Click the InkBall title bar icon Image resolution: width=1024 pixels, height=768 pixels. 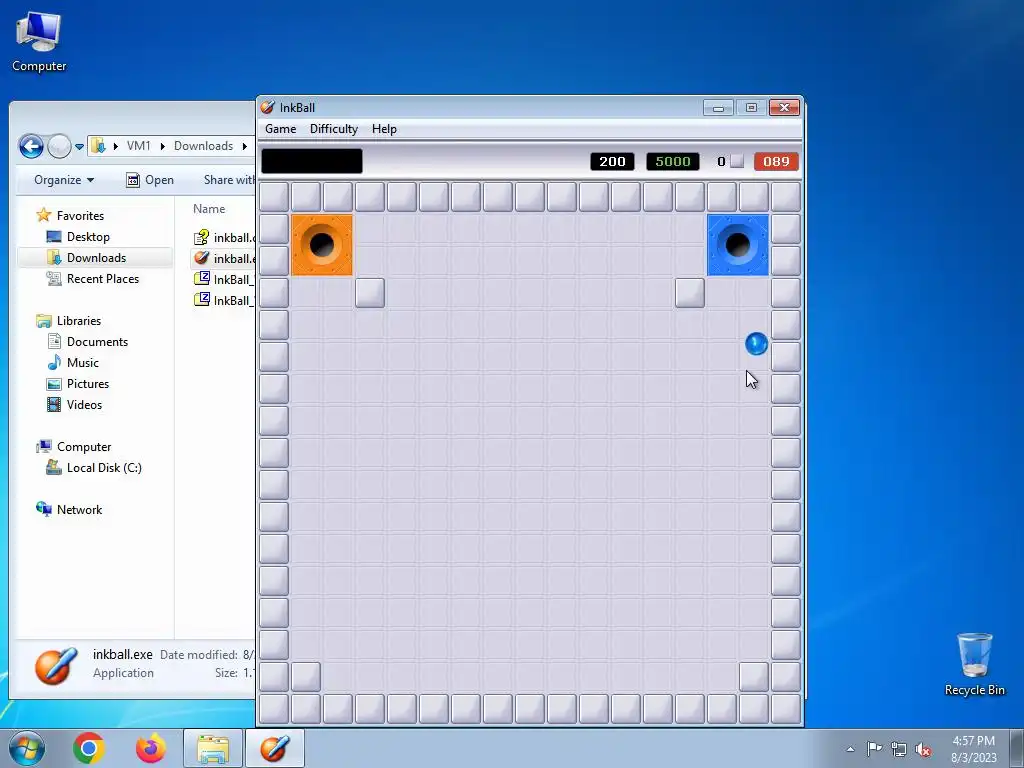(267, 107)
